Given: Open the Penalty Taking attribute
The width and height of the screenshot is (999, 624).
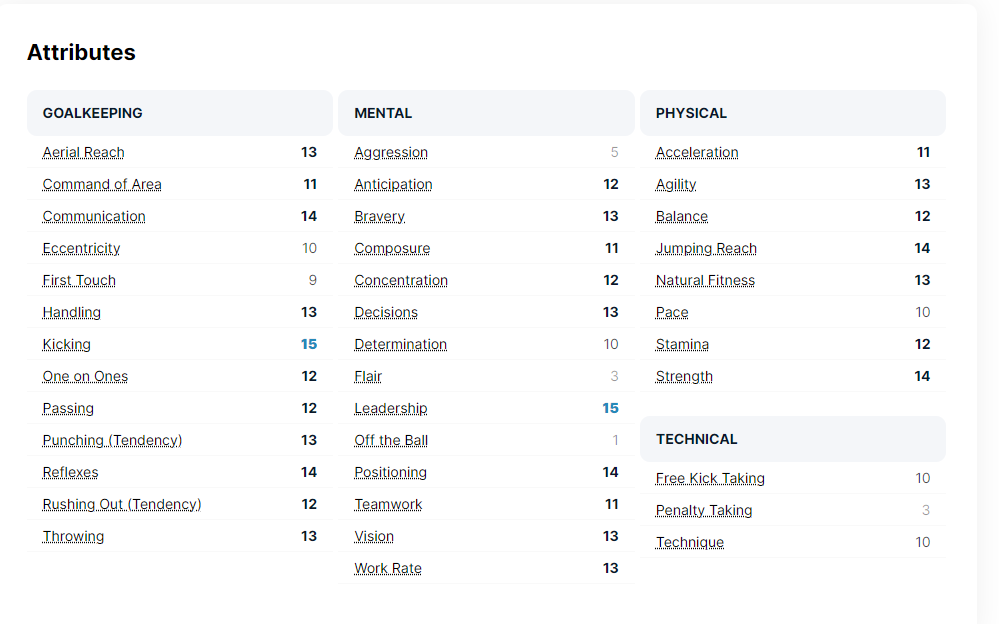Looking at the screenshot, I should click(703, 510).
